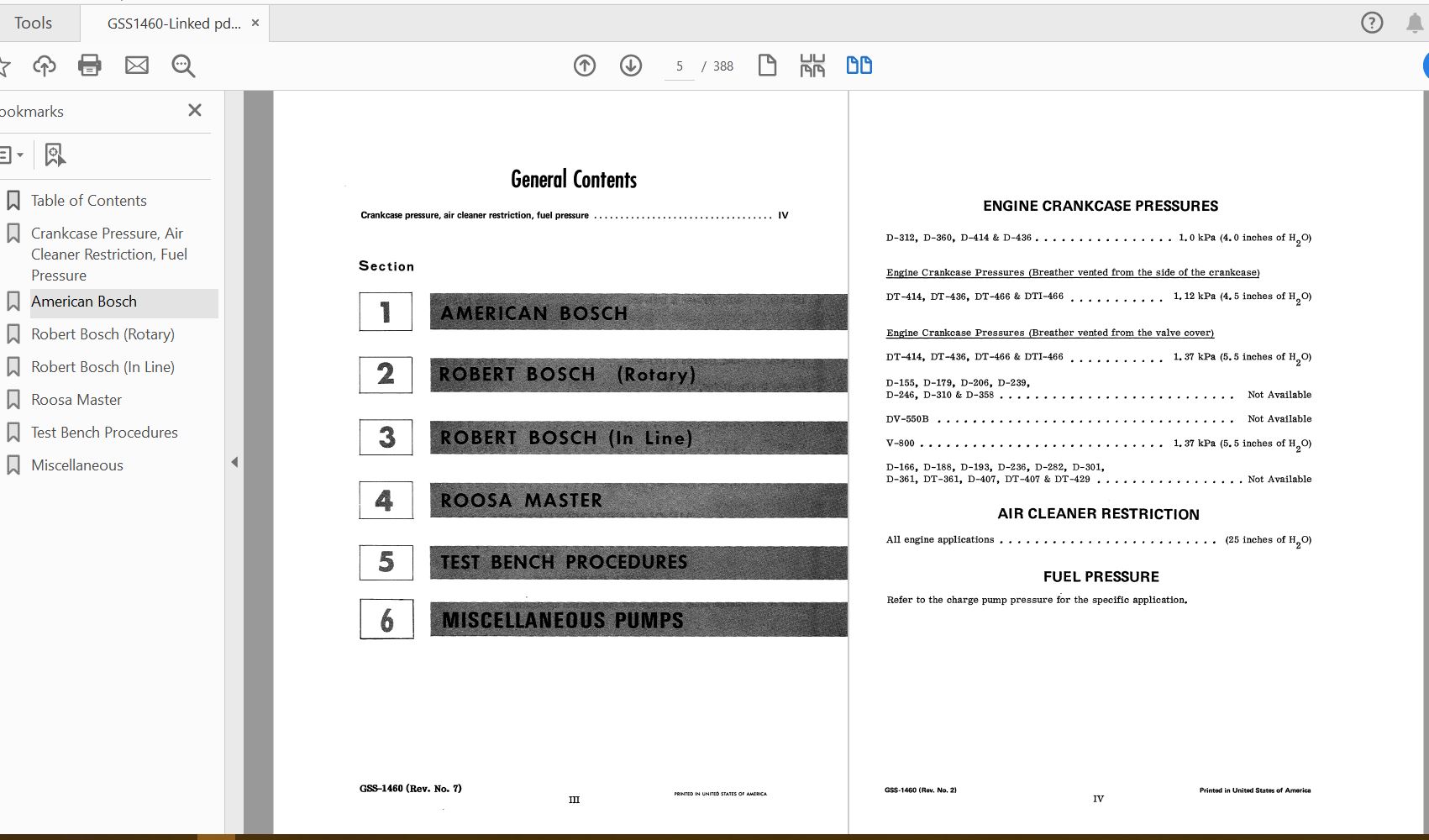Click the FUEL PRESSURE heading
Image resolution: width=1429 pixels, height=840 pixels.
coord(1101,577)
